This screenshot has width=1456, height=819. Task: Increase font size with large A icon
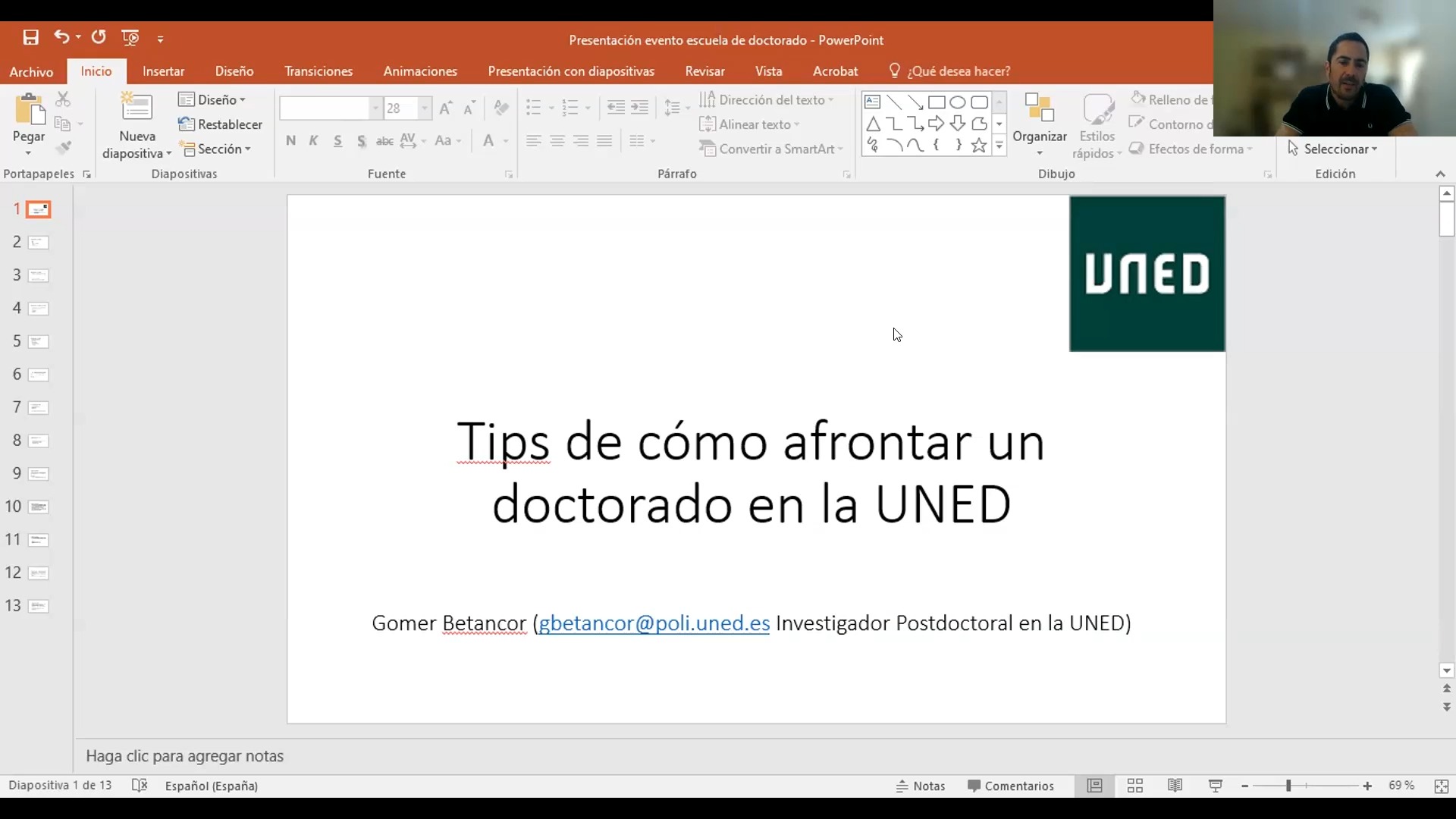point(445,108)
